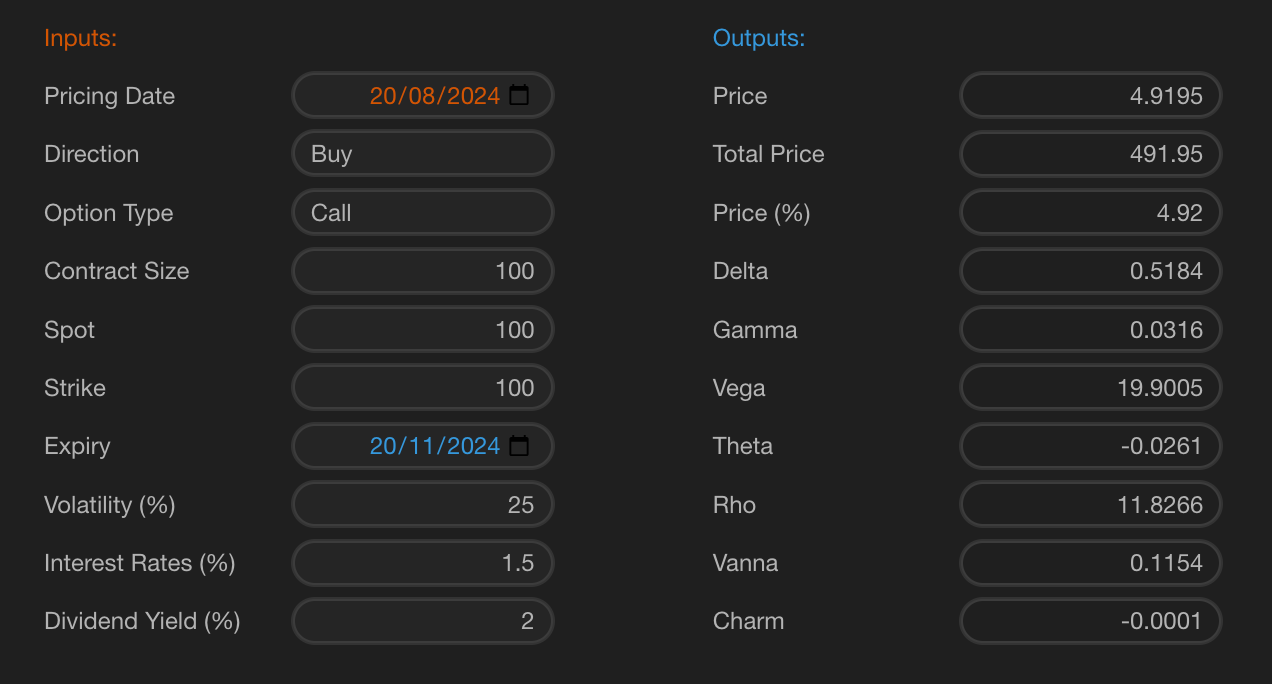Click the Expiry date field 20/11/2024
The width and height of the screenshot is (1272, 684).
434,446
